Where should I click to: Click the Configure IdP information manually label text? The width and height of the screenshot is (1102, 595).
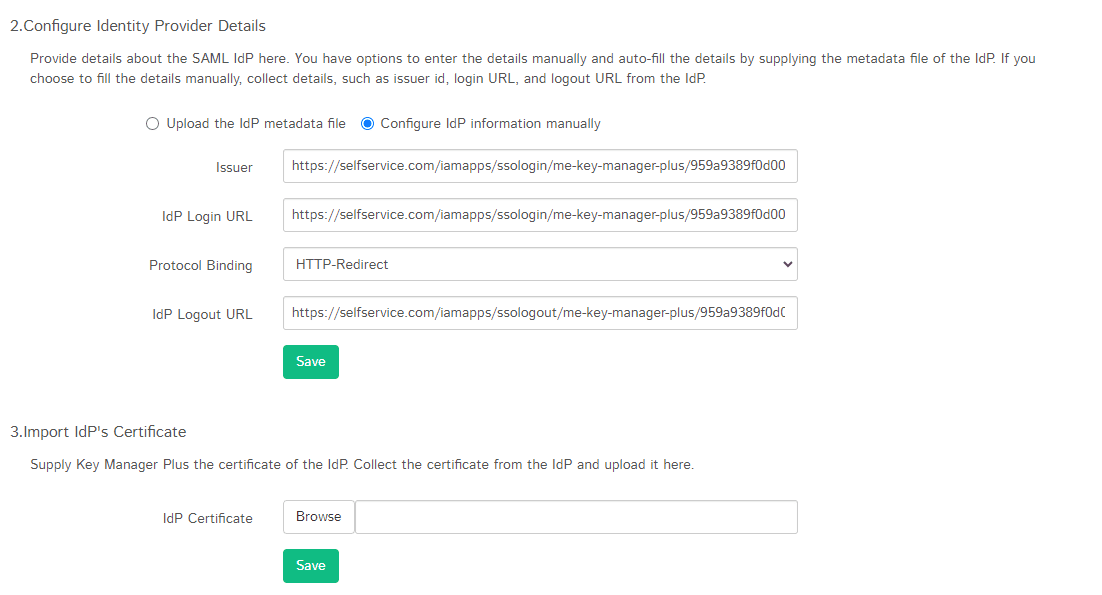490,124
